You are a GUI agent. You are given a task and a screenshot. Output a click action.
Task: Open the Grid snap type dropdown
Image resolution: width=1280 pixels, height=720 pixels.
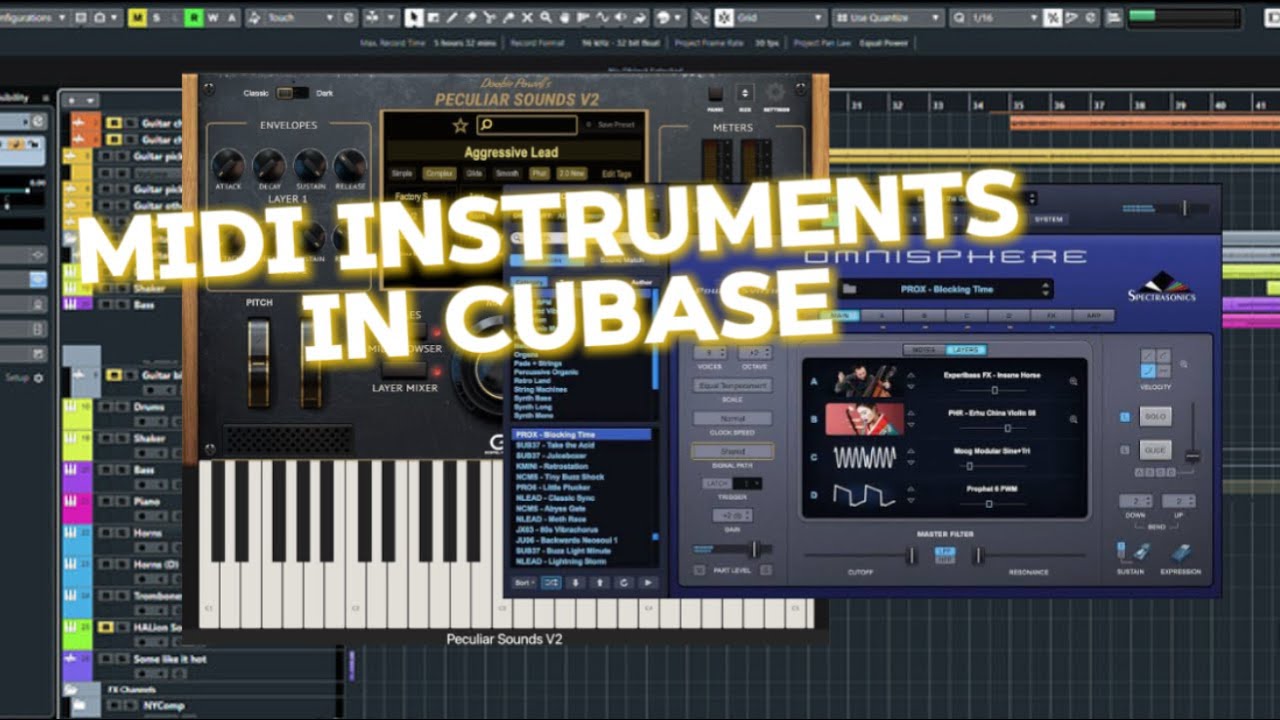(780, 17)
